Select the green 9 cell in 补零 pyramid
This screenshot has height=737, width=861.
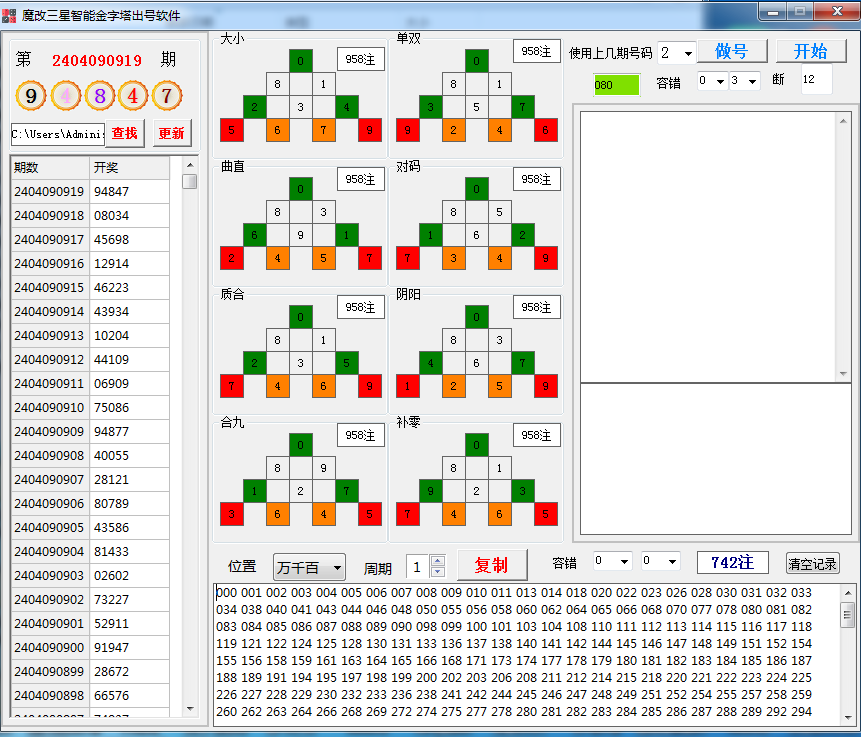click(431, 491)
